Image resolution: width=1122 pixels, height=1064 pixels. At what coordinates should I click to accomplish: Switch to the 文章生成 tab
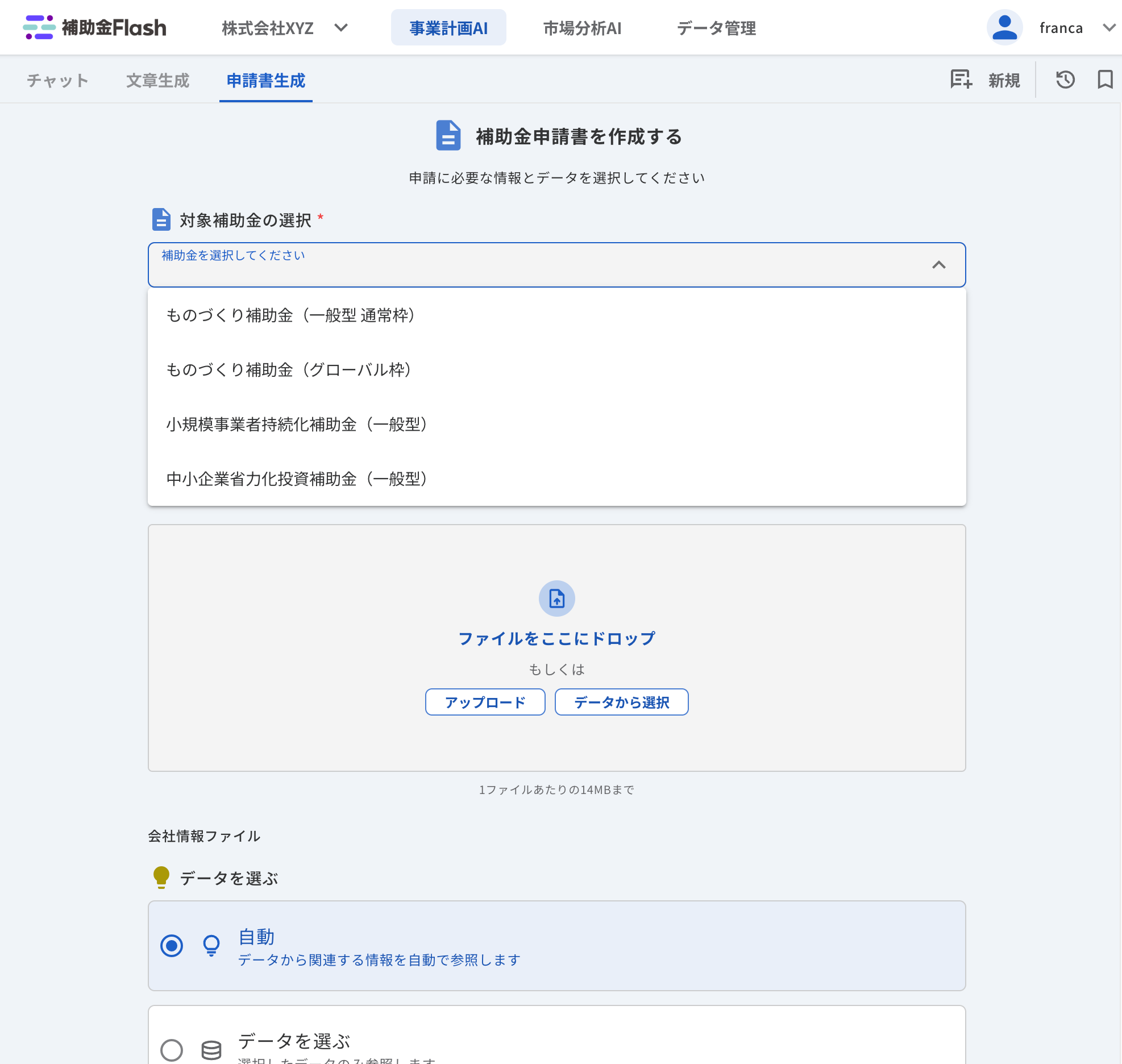point(157,81)
